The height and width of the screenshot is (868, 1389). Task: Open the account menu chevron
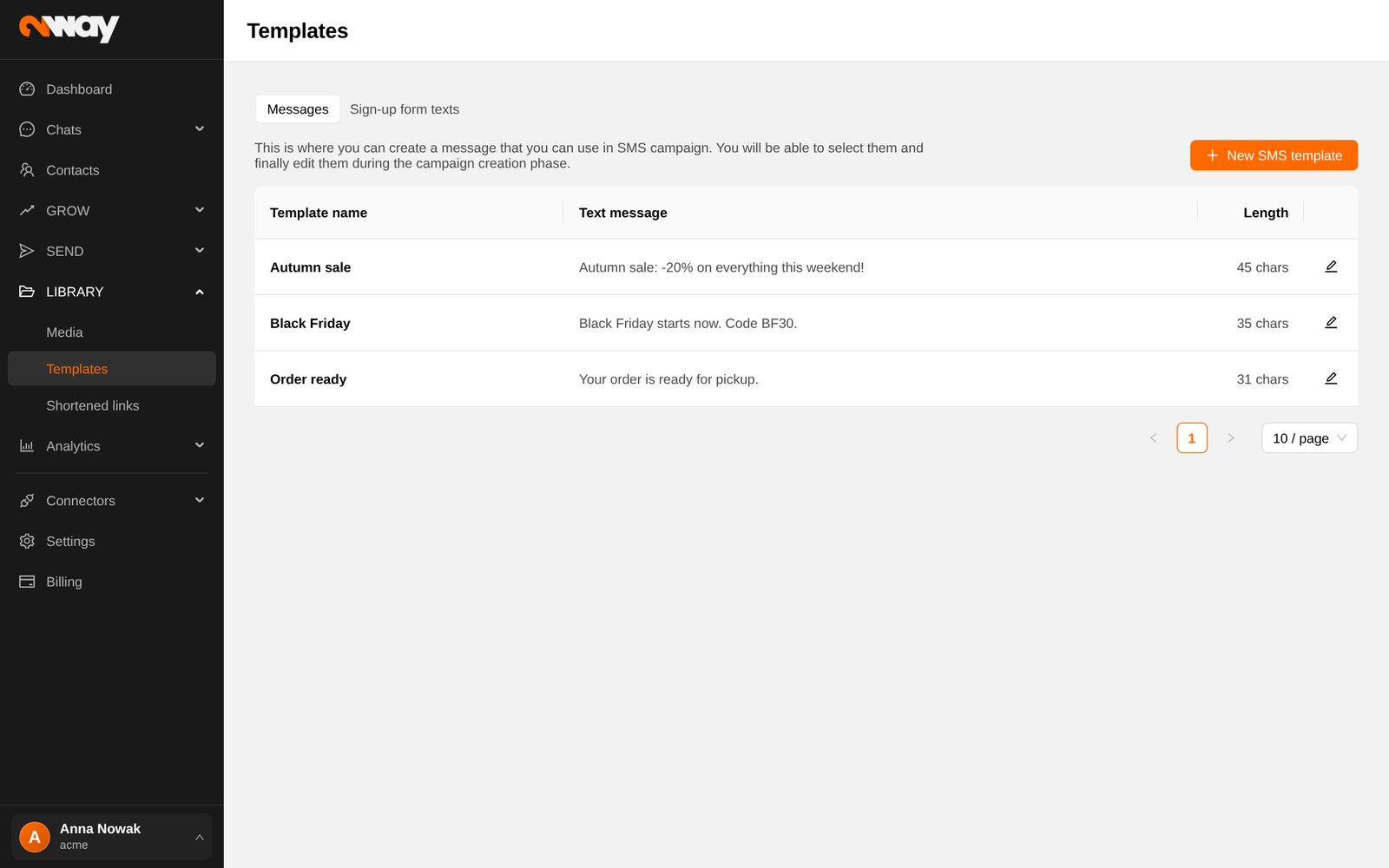[x=200, y=838]
